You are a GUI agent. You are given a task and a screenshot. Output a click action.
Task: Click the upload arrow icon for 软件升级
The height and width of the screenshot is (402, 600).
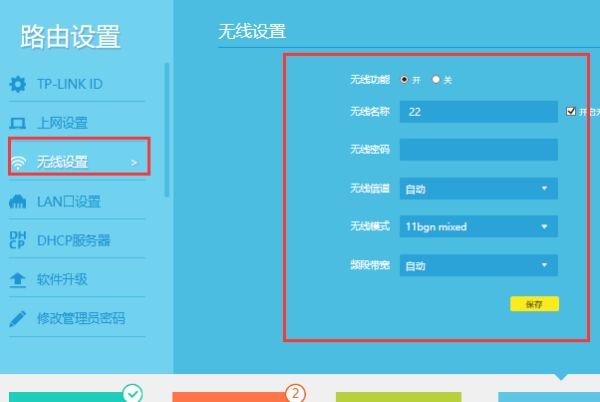pyautogui.click(x=18, y=280)
